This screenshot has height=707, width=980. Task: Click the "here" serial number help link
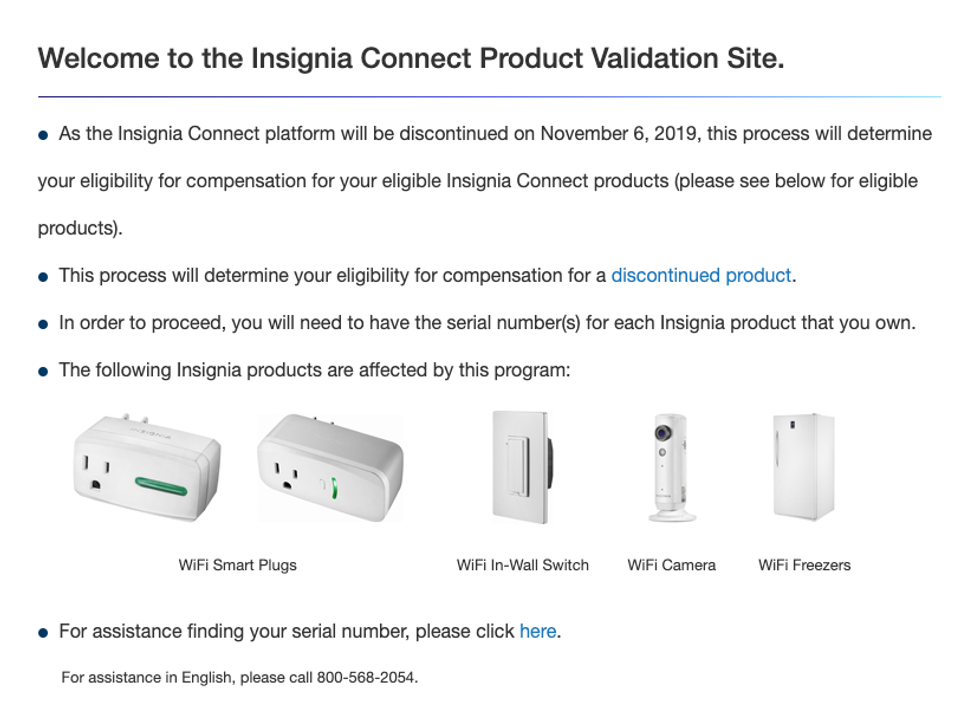click(538, 631)
